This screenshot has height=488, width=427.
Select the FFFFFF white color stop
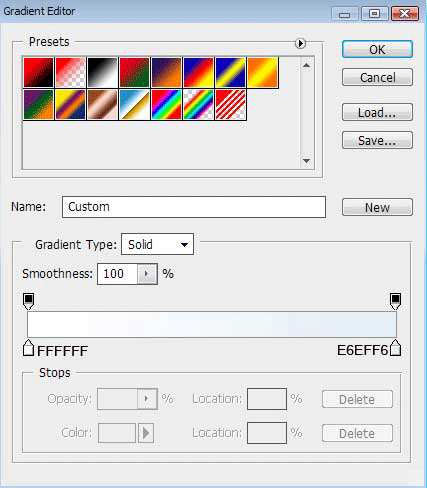(29, 348)
